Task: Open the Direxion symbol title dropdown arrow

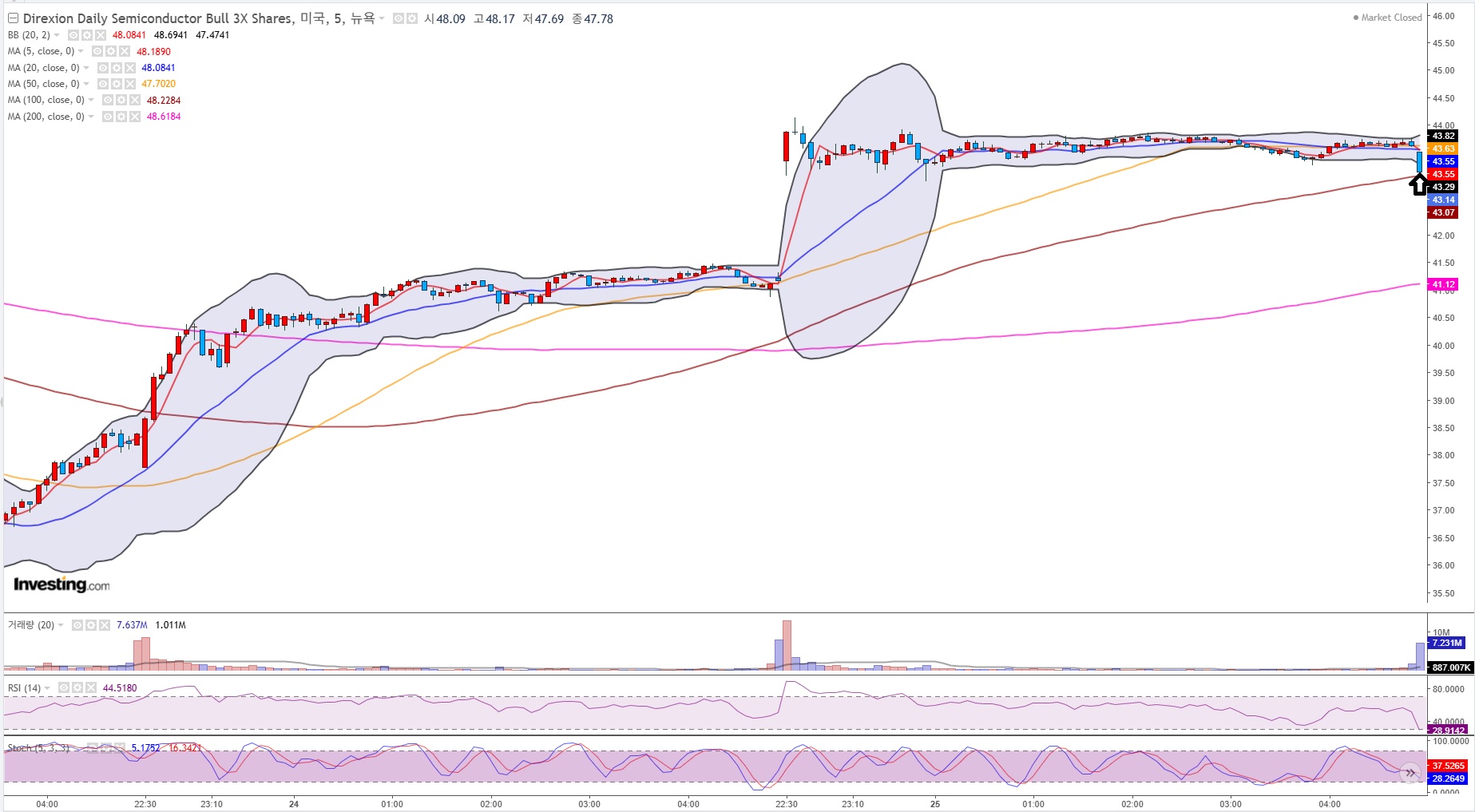Action: tap(382, 18)
